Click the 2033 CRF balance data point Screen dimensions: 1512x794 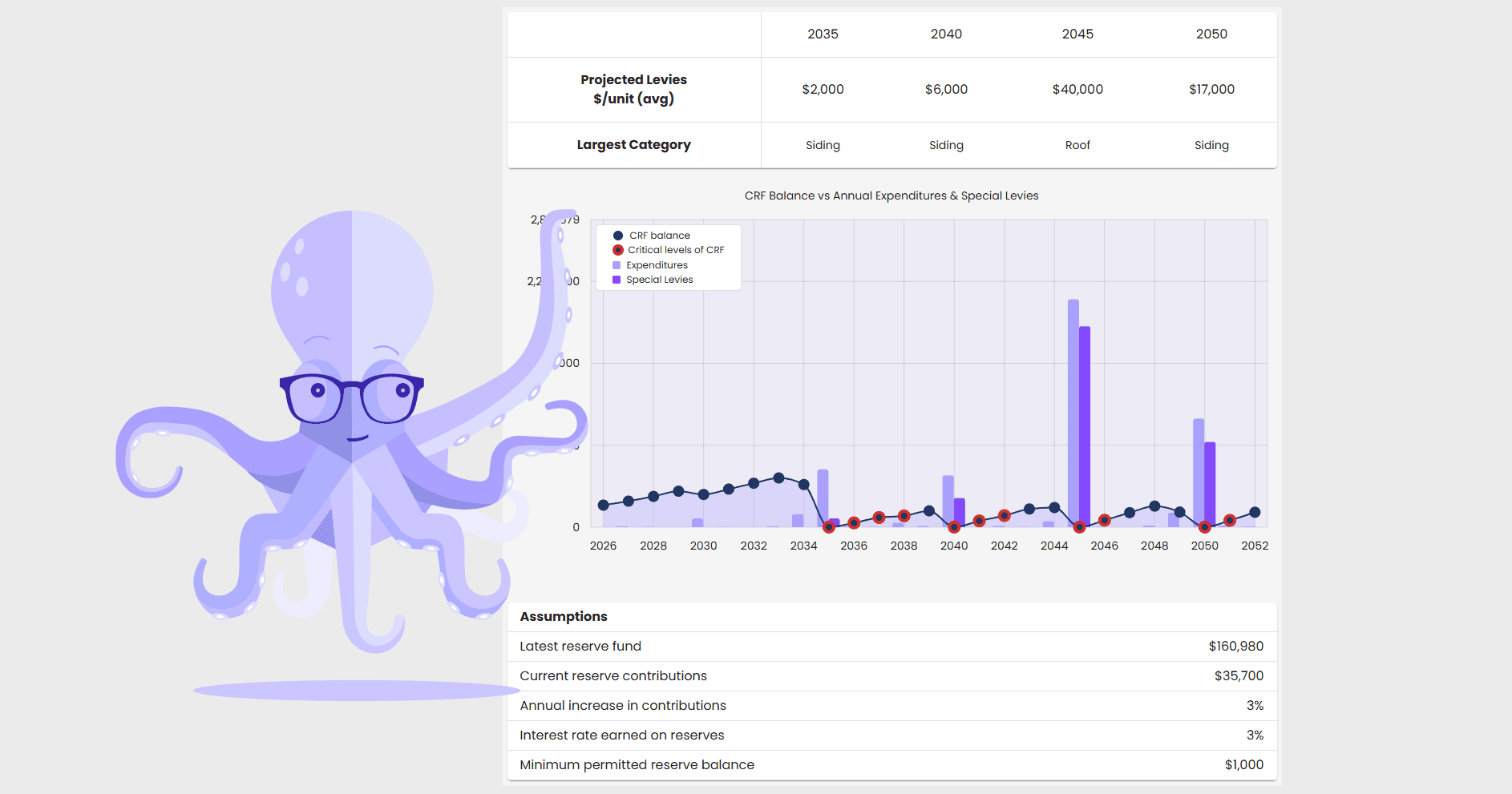(778, 478)
